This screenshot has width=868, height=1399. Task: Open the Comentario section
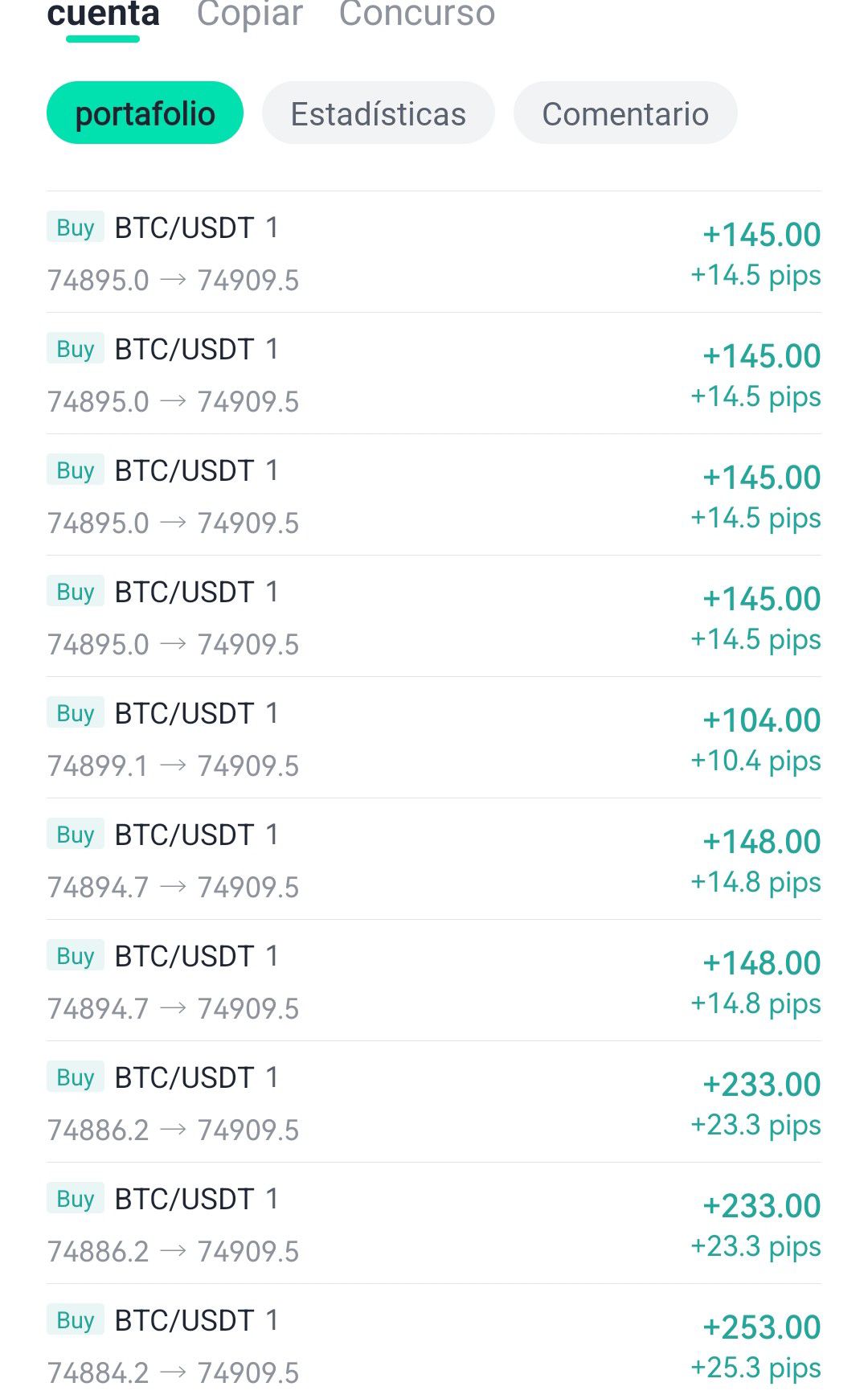coord(625,113)
